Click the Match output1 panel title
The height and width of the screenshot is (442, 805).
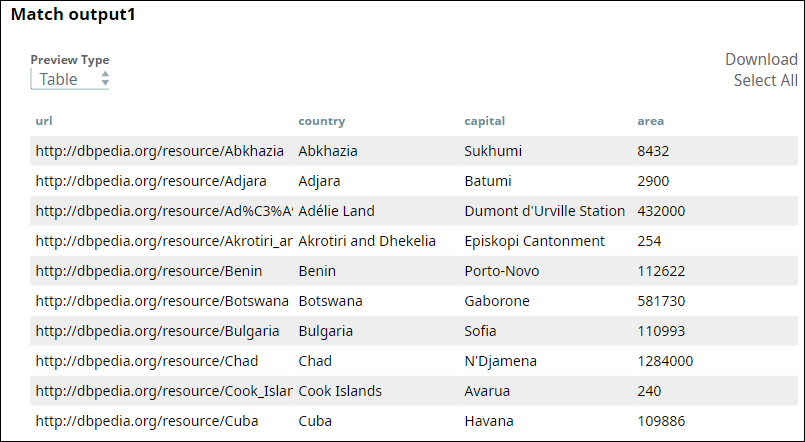tap(73, 16)
